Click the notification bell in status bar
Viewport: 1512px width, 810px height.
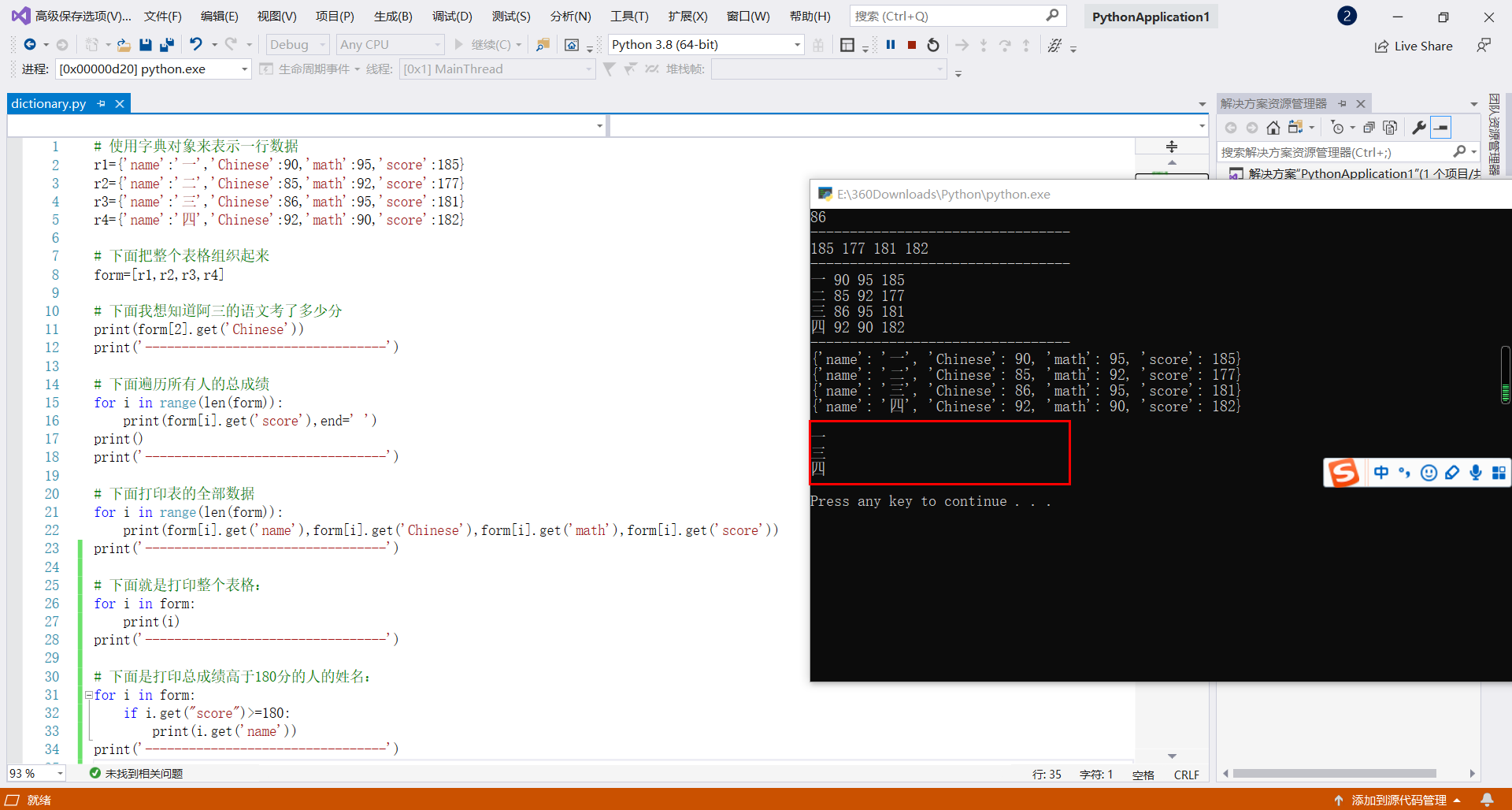[1487, 800]
